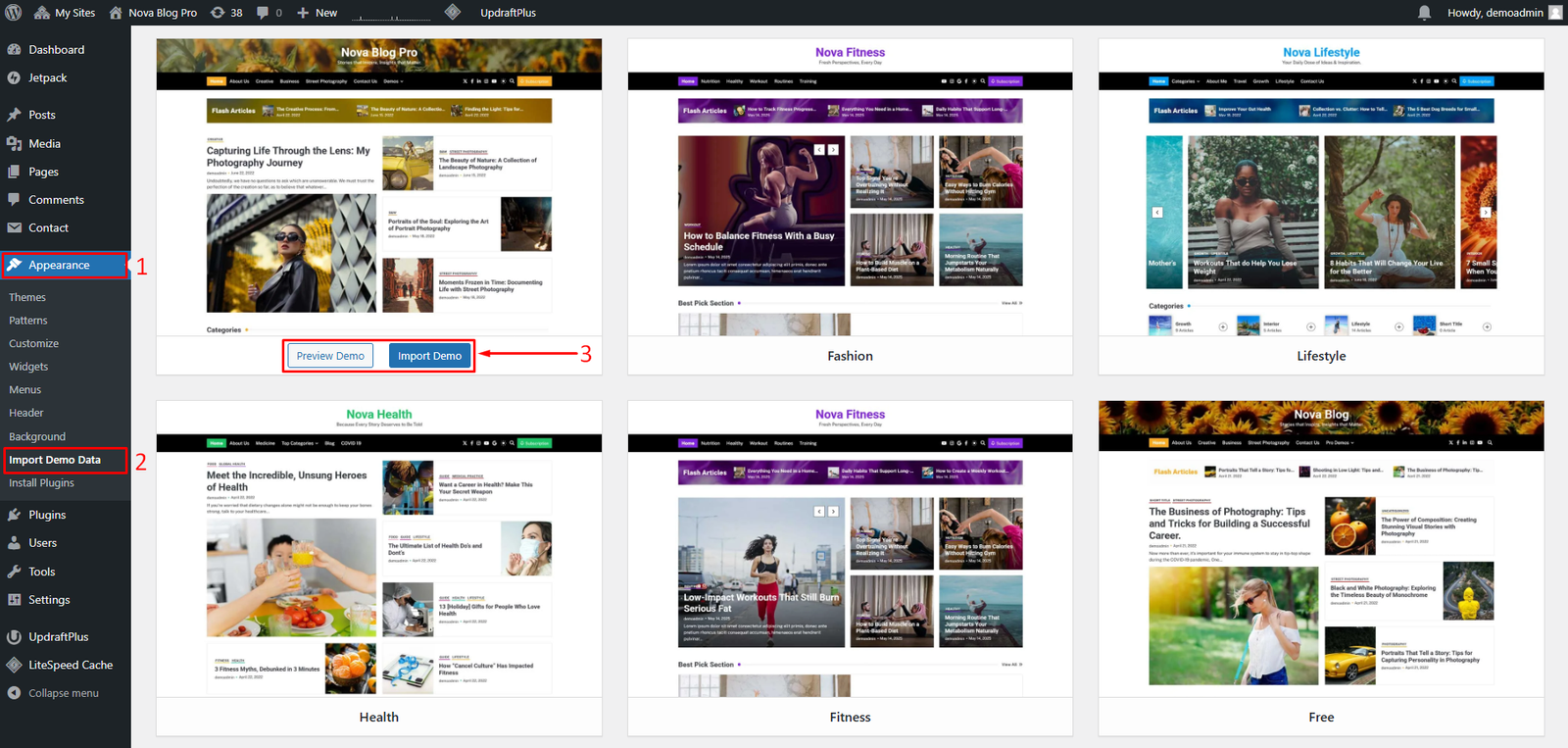Select the Import Demo Data submenu item
This screenshot has height=748, width=1568.
click(x=55, y=460)
